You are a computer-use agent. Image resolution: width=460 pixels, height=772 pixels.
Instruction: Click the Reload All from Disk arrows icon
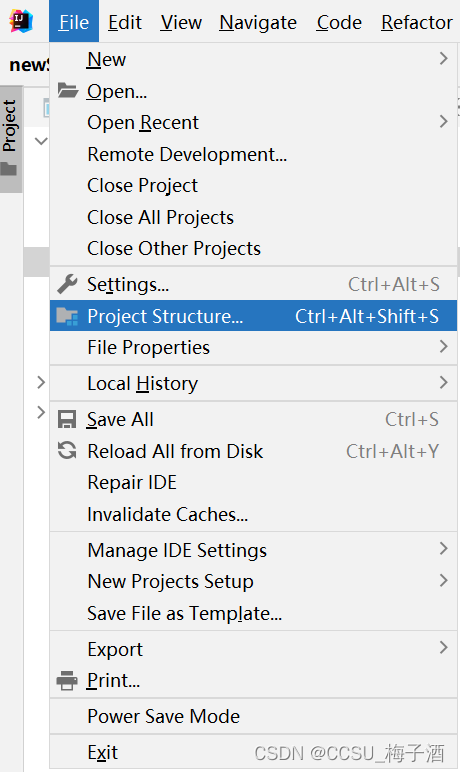point(67,450)
